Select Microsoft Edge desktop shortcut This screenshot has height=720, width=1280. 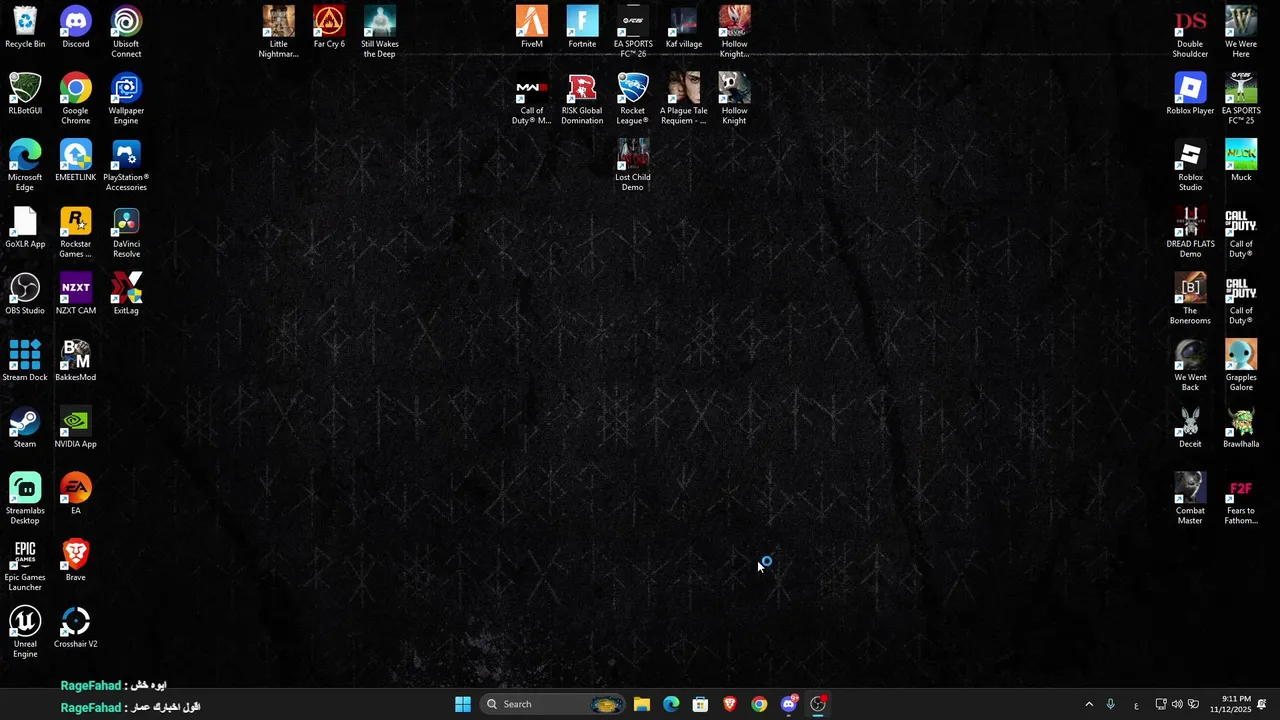point(25,166)
